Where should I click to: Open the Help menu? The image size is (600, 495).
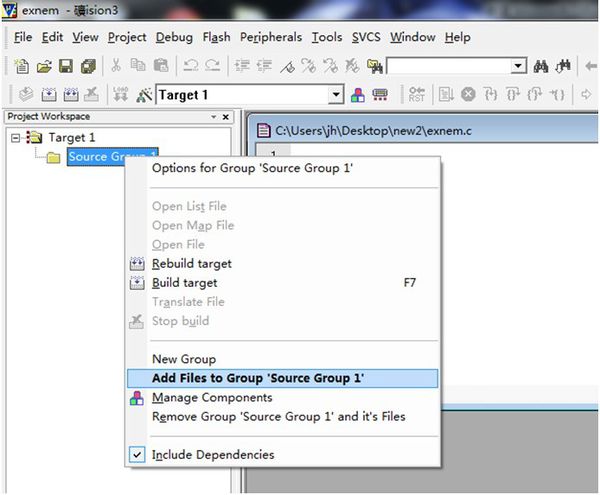[x=458, y=37]
